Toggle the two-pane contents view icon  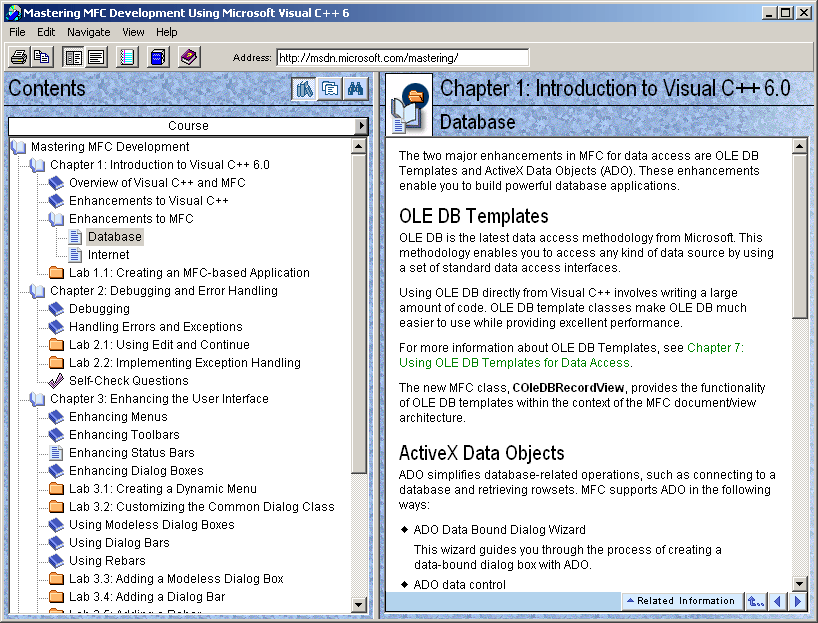coord(73,57)
